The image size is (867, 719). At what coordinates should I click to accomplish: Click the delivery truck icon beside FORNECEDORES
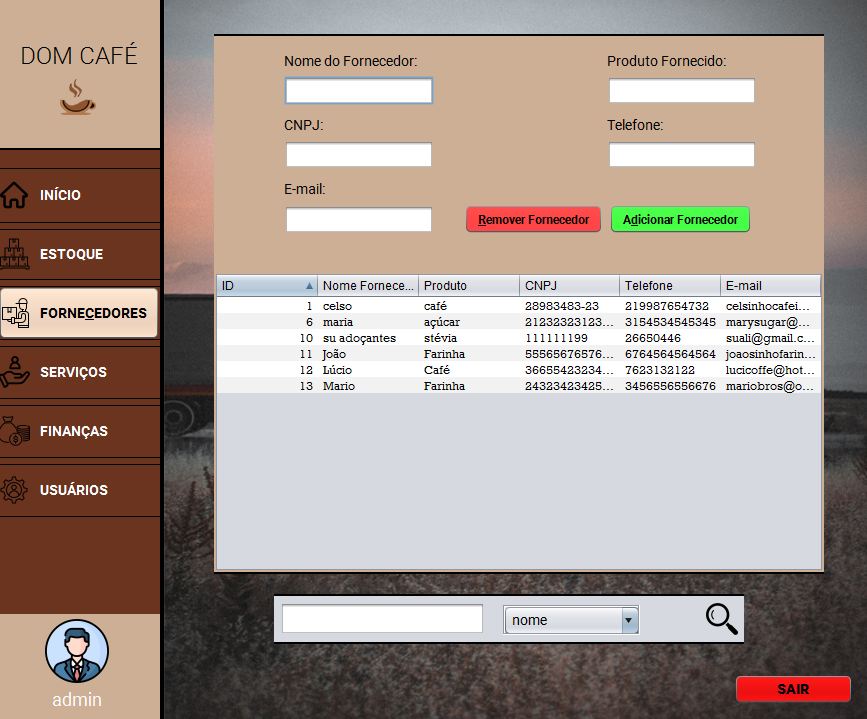coord(17,312)
